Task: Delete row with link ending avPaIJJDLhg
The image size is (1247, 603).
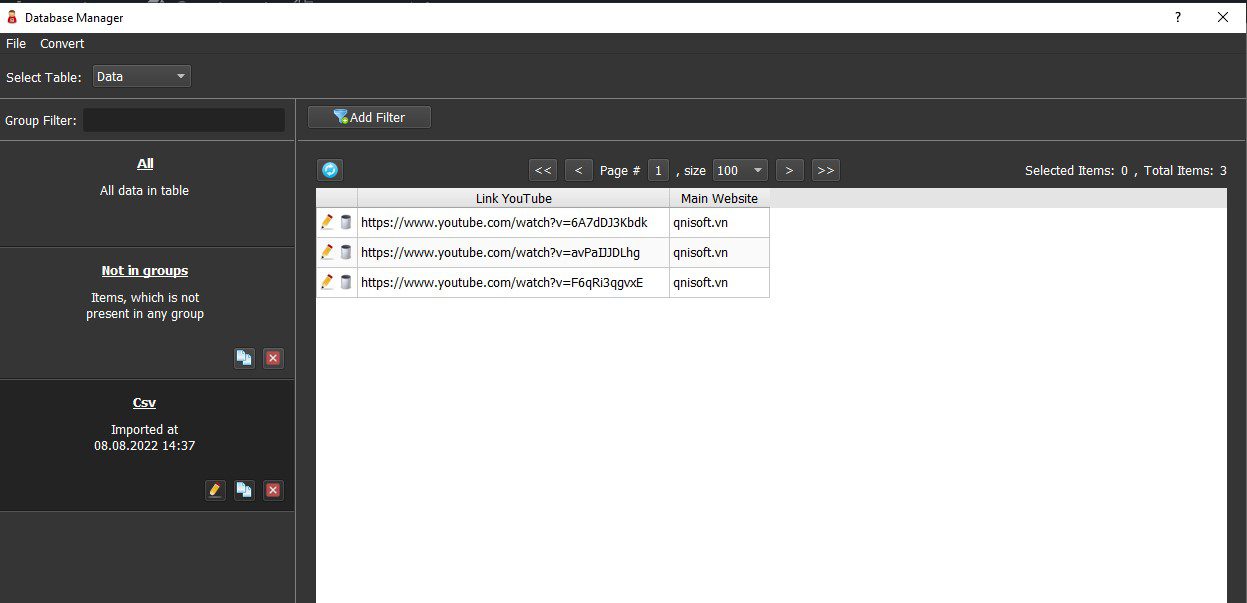Action: pyautogui.click(x=346, y=253)
